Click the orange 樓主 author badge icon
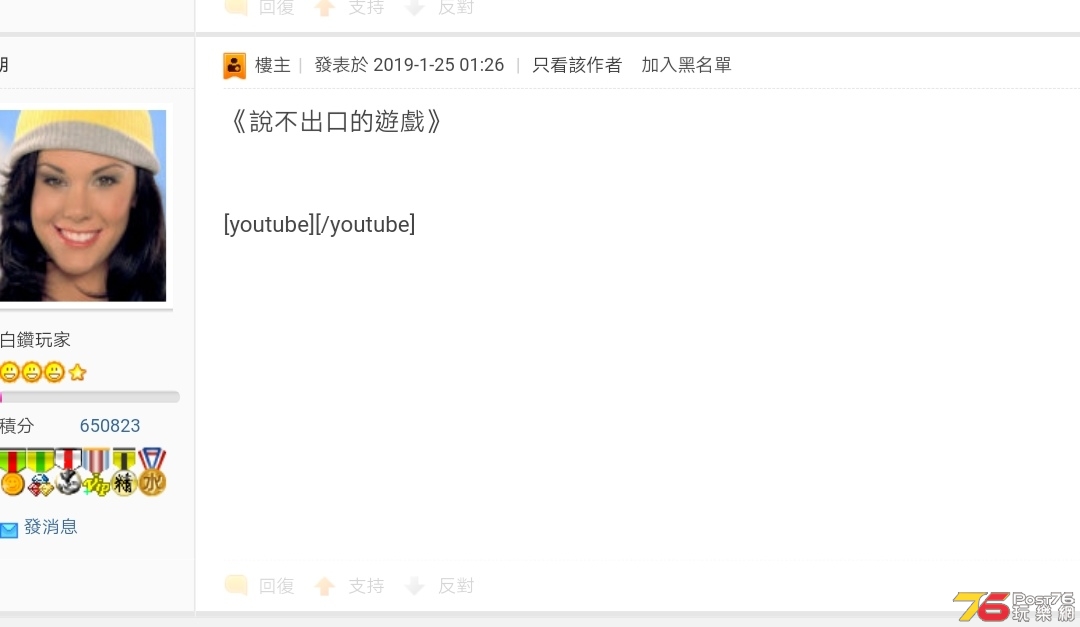The image size is (1080, 627). point(234,65)
